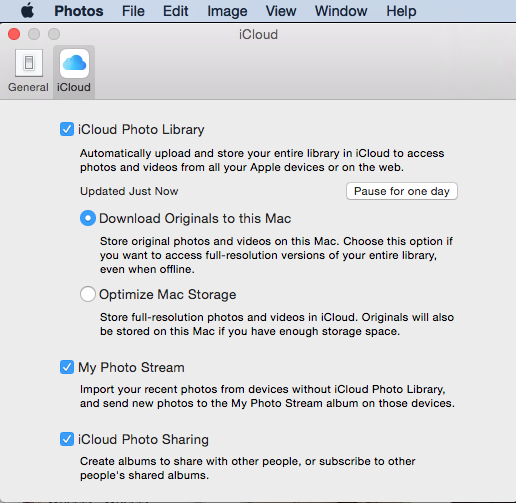Close the iCloud preferences window
This screenshot has width=516, height=503.
click(14, 34)
